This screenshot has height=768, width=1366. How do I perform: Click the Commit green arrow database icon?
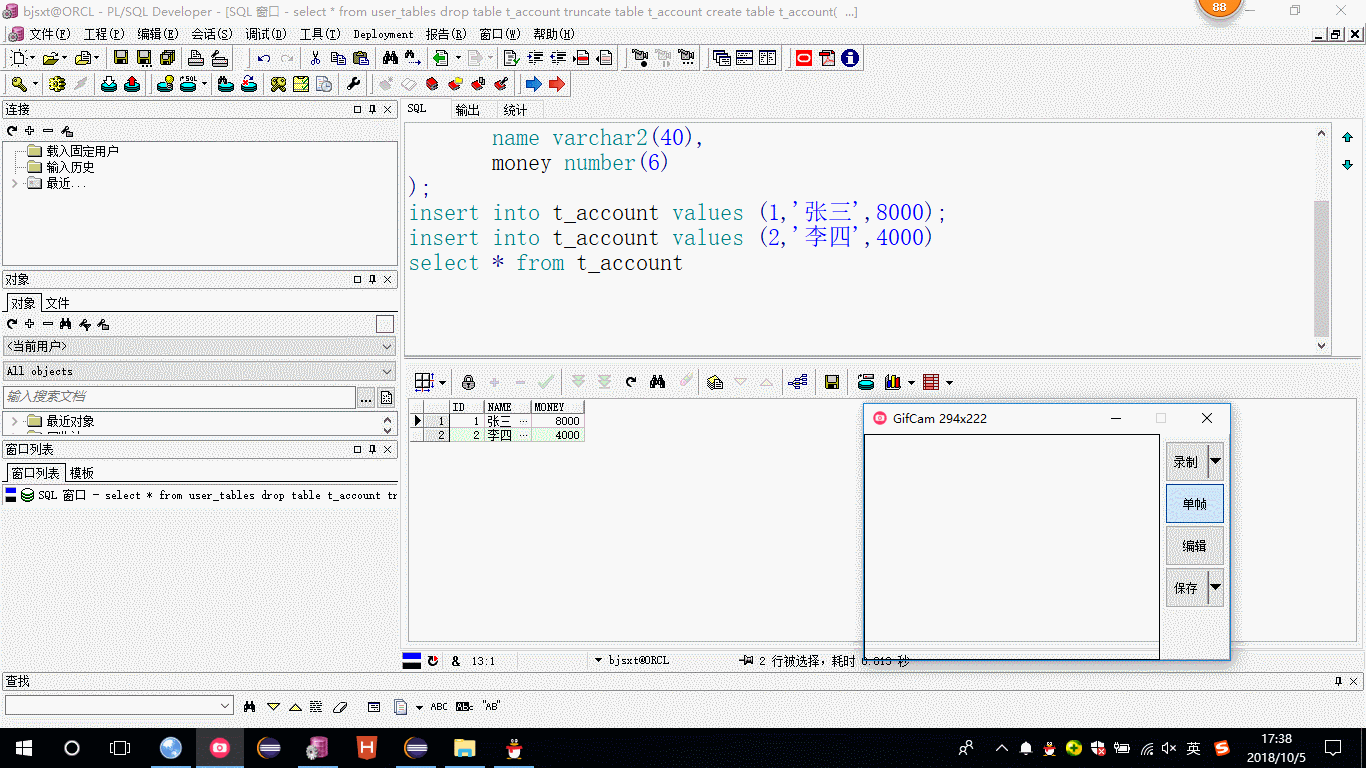point(109,84)
